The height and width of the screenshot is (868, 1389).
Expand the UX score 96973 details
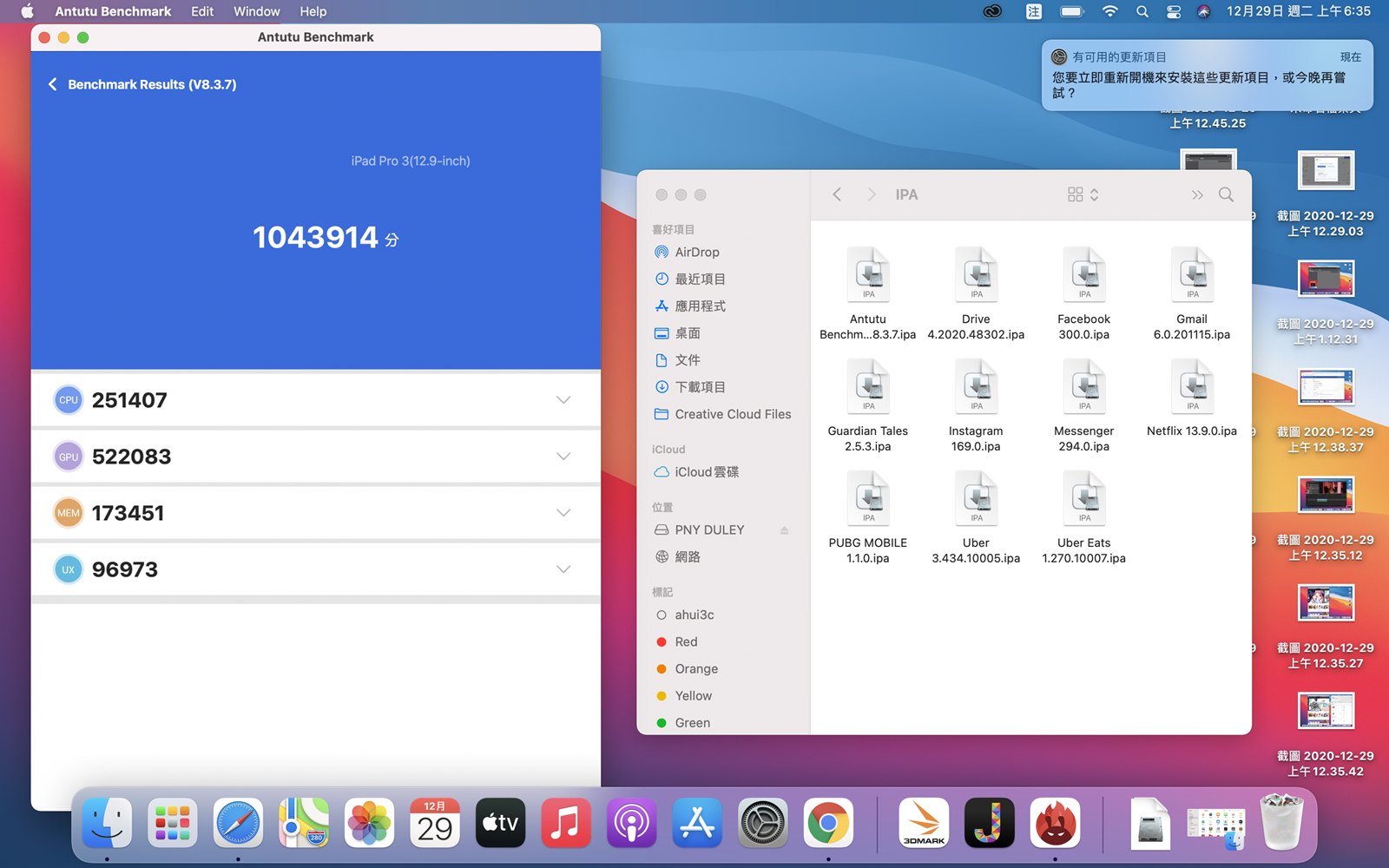tap(563, 569)
